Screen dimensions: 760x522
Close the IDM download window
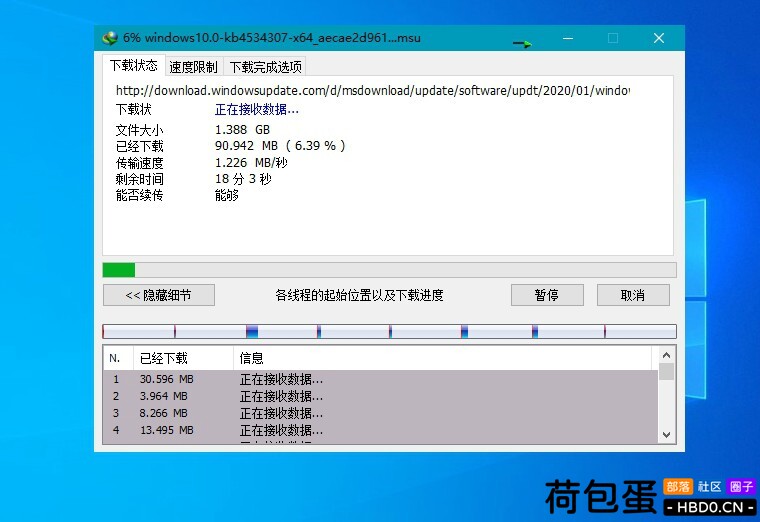659,38
